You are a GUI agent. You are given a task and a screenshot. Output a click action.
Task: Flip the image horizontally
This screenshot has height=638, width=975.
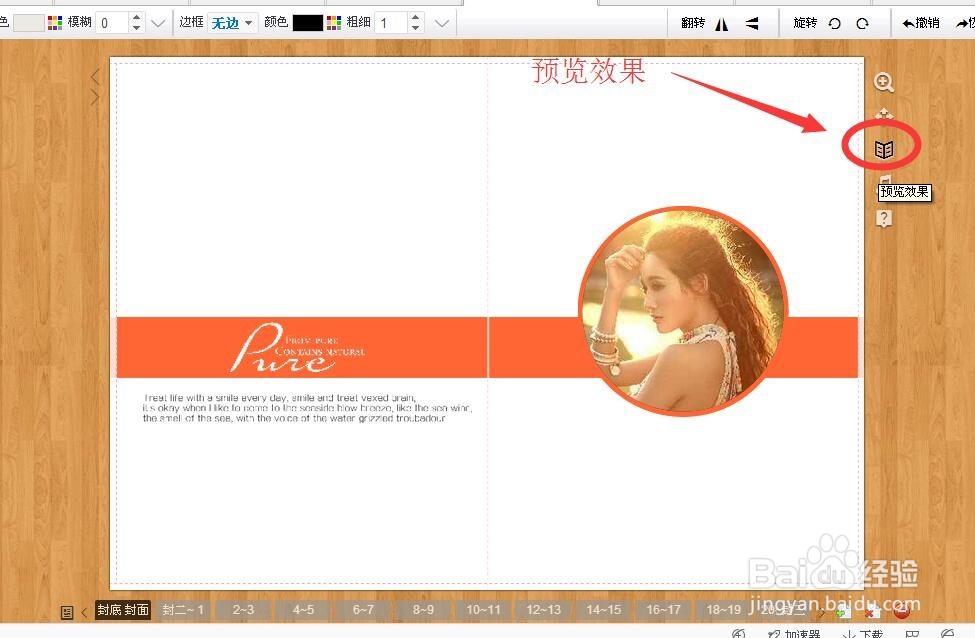tap(723, 22)
